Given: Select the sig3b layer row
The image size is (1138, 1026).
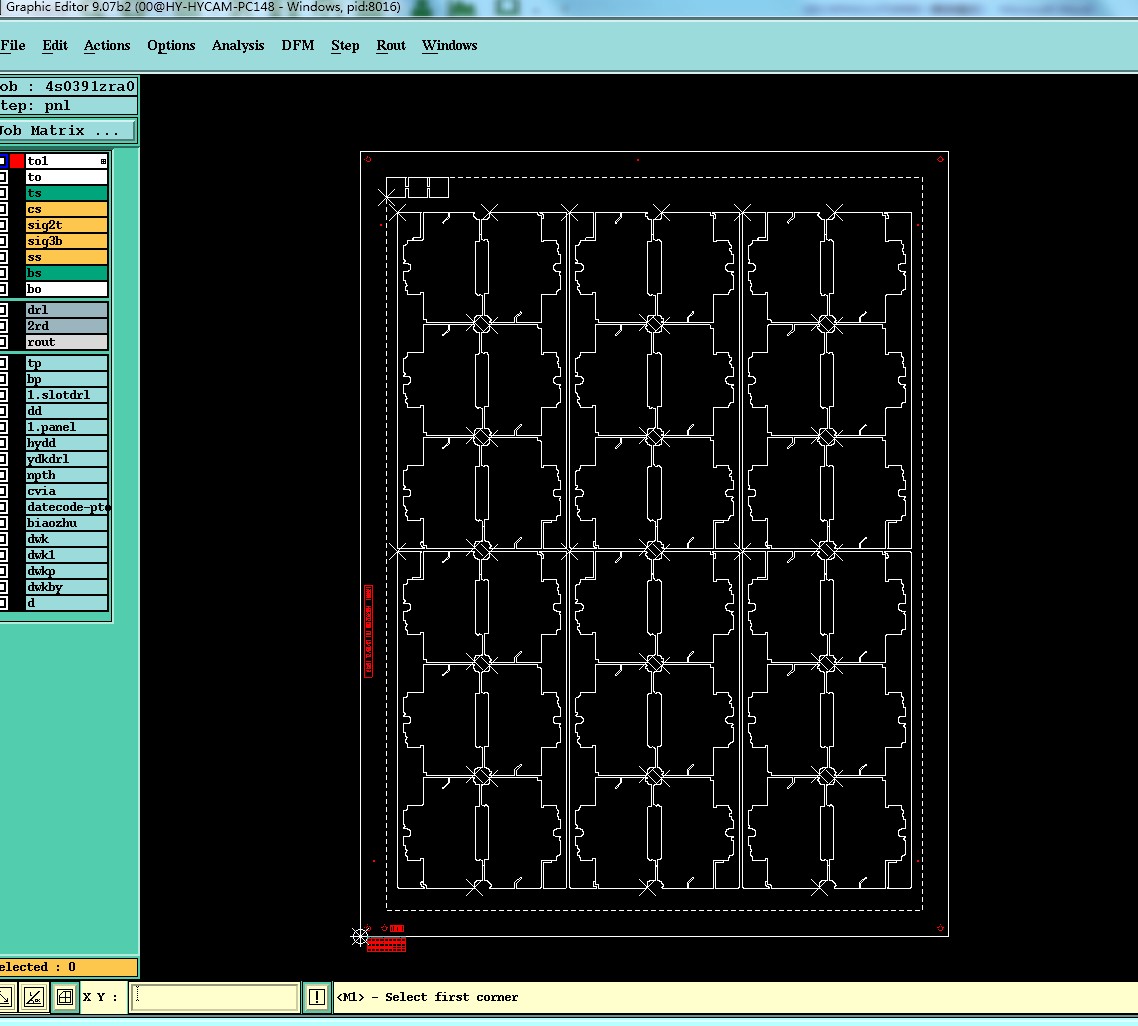Looking at the screenshot, I should pyautogui.click(x=67, y=241).
